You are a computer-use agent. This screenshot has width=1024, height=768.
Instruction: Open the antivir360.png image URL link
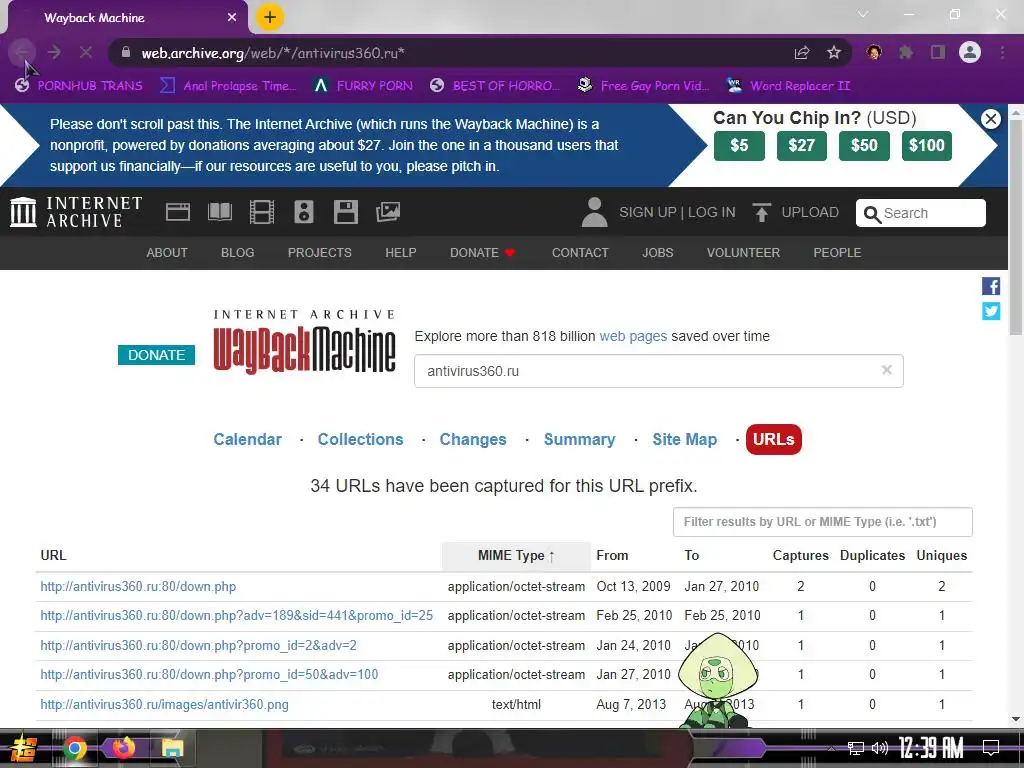pos(164,705)
